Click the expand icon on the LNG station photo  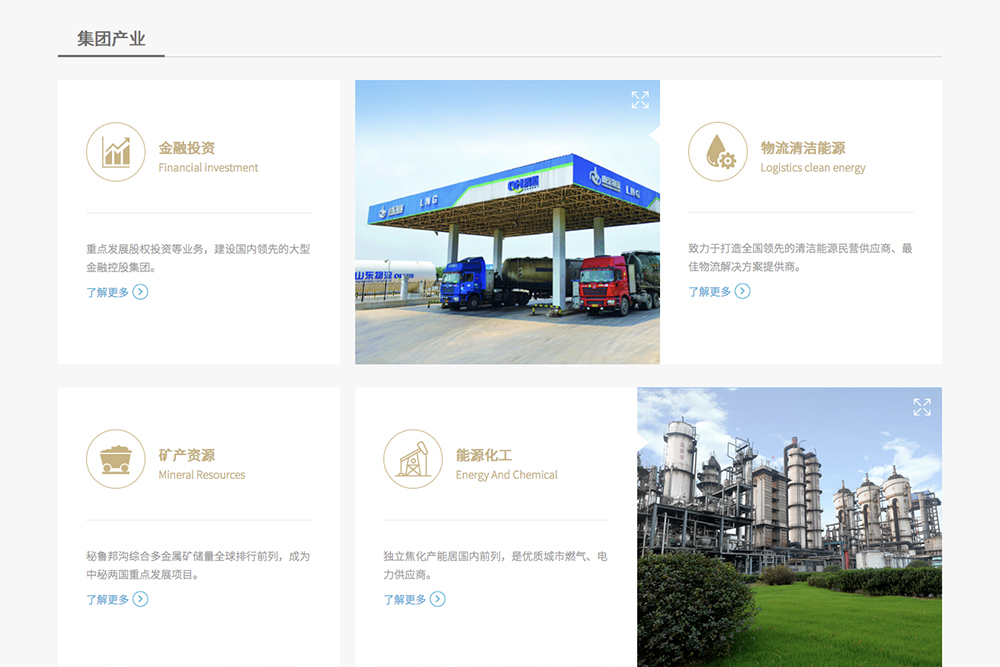click(641, 99)
